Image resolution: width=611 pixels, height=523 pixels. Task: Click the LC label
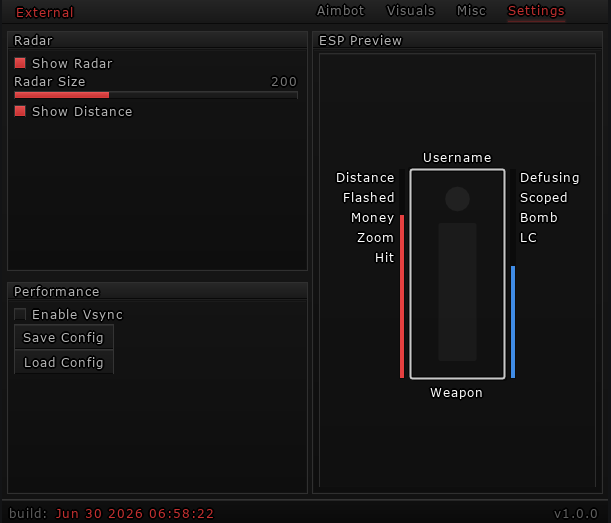(x=528, y=238)
